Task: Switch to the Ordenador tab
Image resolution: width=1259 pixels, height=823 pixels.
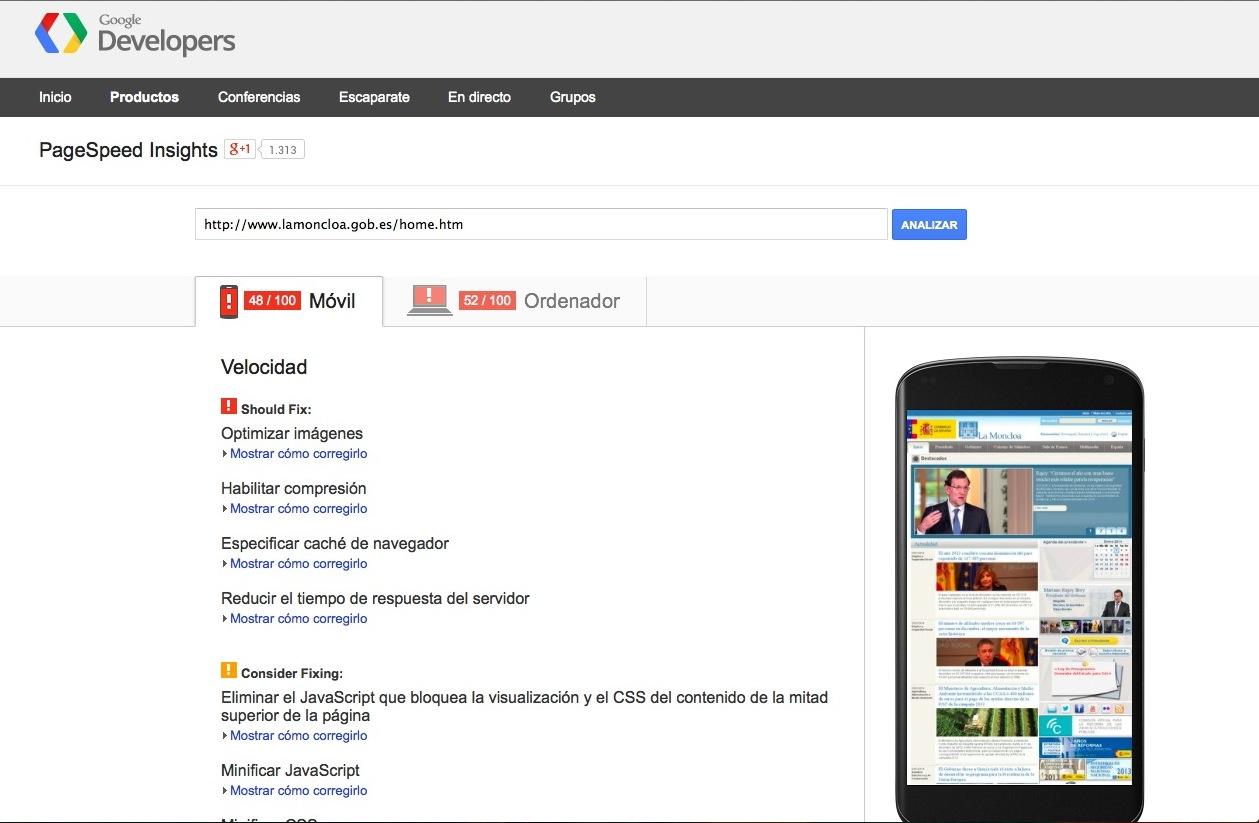Action: point(571,301)
